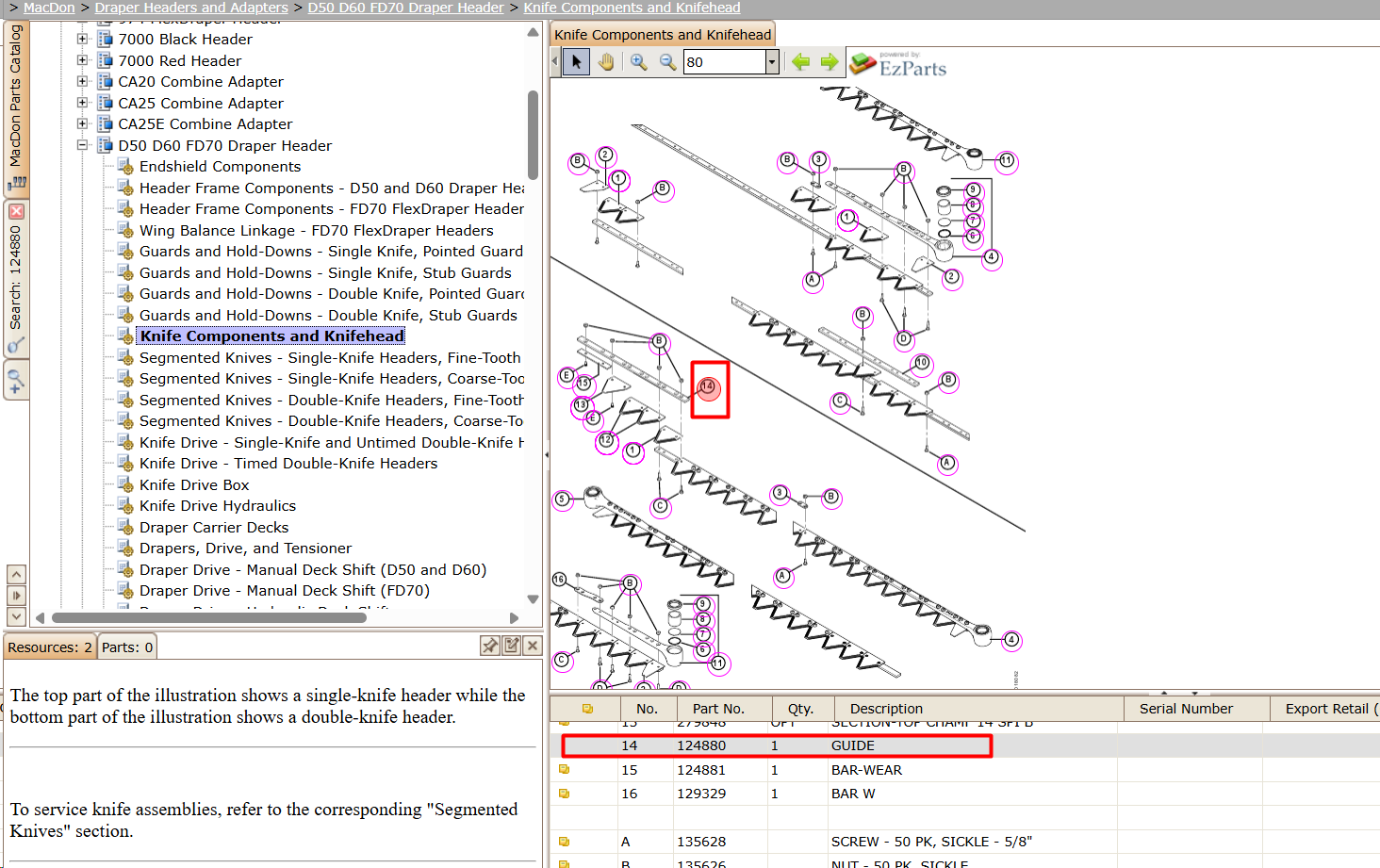
Task: Click highlighted callout 14 in the diagram
Action: pyautogui.click(x=709, y=386)
